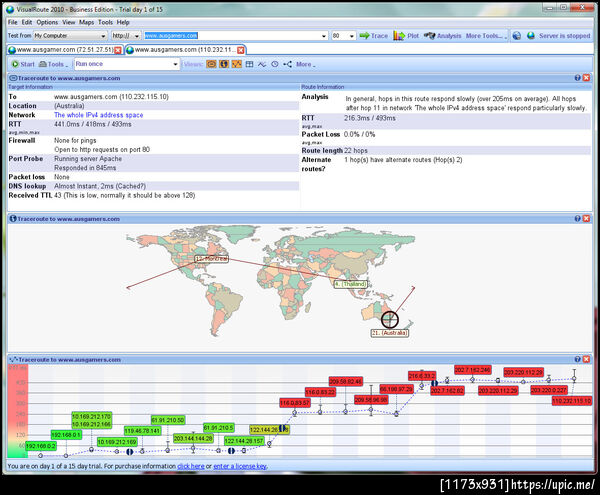Viewport: 600px width, 495px height.
Task: Open the Analysis tool
Action: [x=443, y=36]
